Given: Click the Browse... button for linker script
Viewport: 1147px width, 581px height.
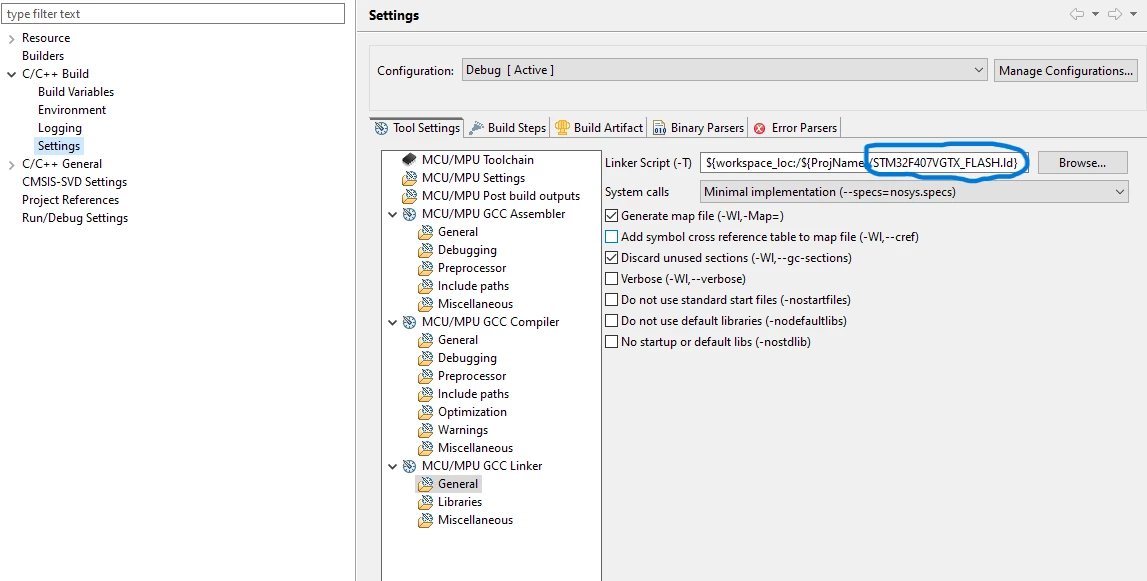Looking at the screenshot, I should tap(1083, 162).
